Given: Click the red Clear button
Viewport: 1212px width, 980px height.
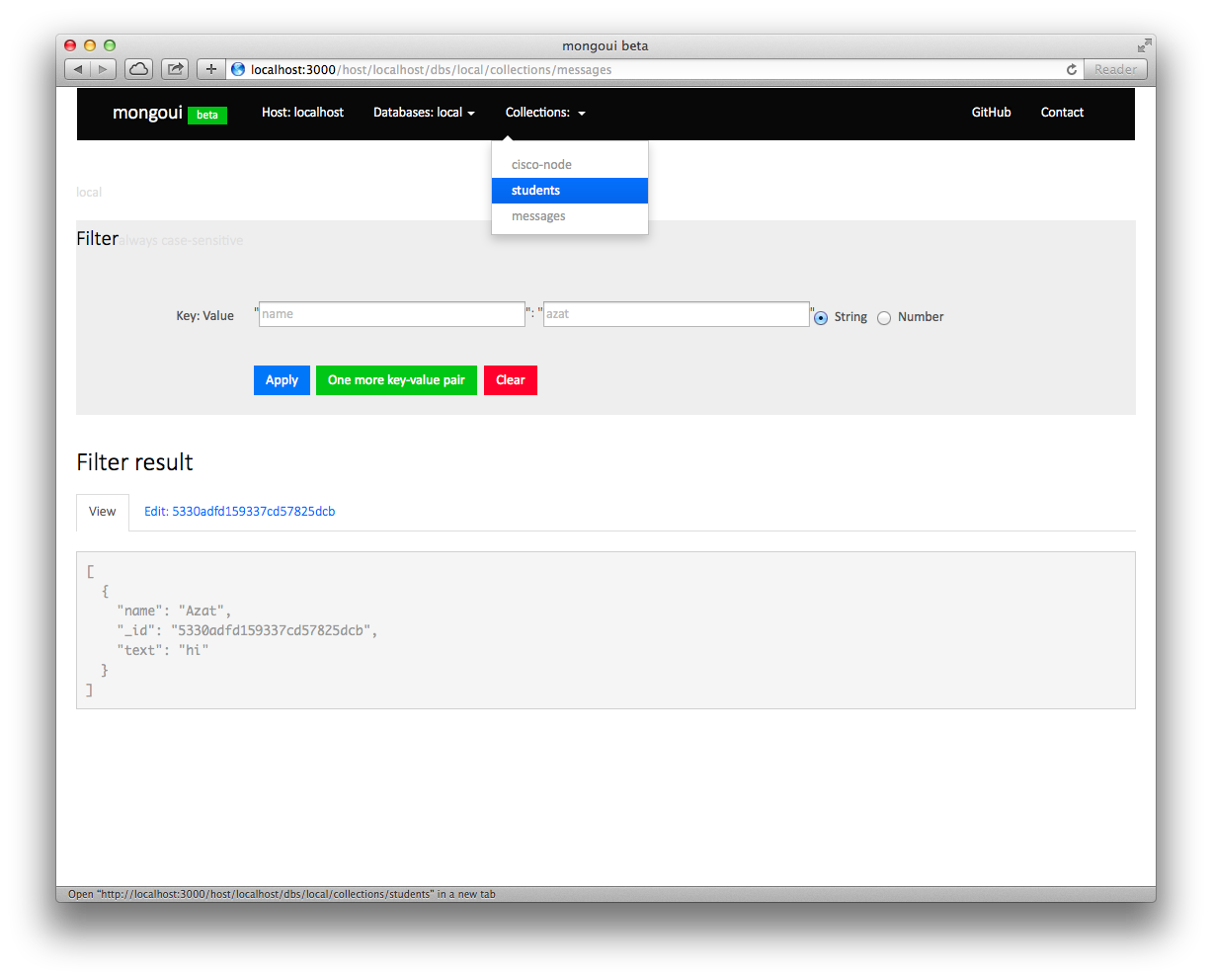Looking at the screenshot, I should [510, 380].
